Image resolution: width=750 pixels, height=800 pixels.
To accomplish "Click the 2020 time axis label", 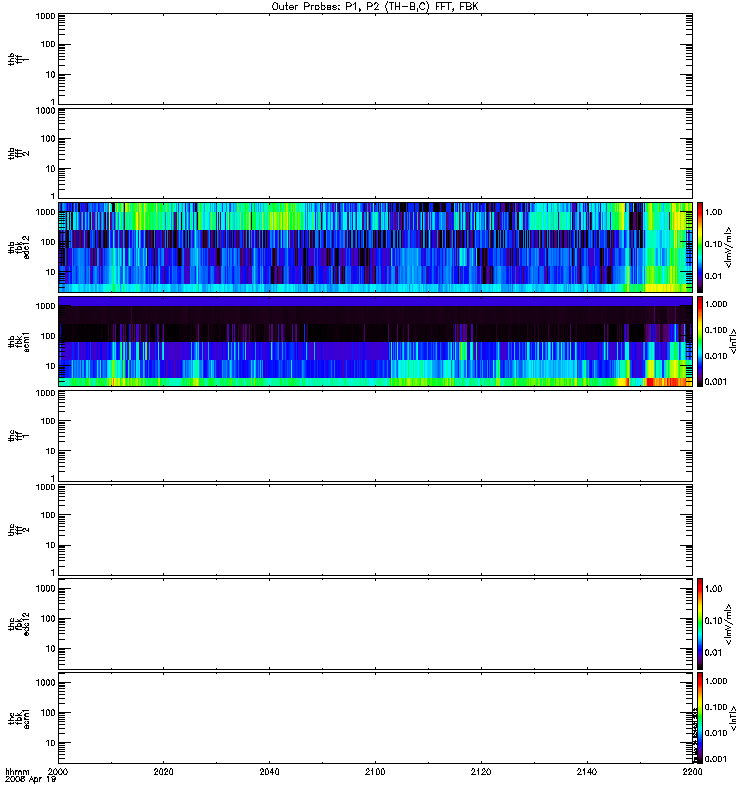I will tap(163, 771).
